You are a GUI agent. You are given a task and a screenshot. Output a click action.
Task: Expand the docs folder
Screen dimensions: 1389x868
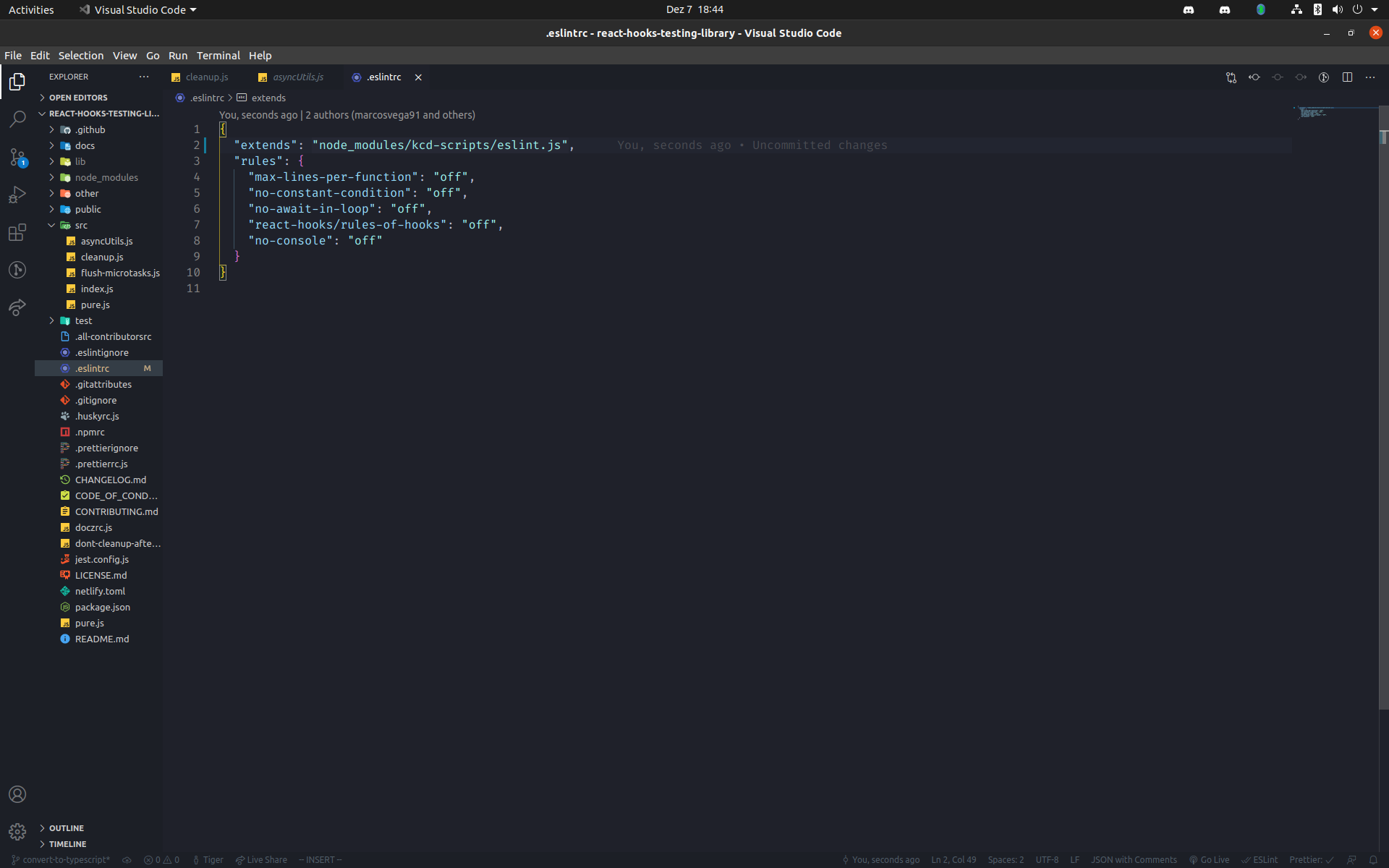[98, 145]
